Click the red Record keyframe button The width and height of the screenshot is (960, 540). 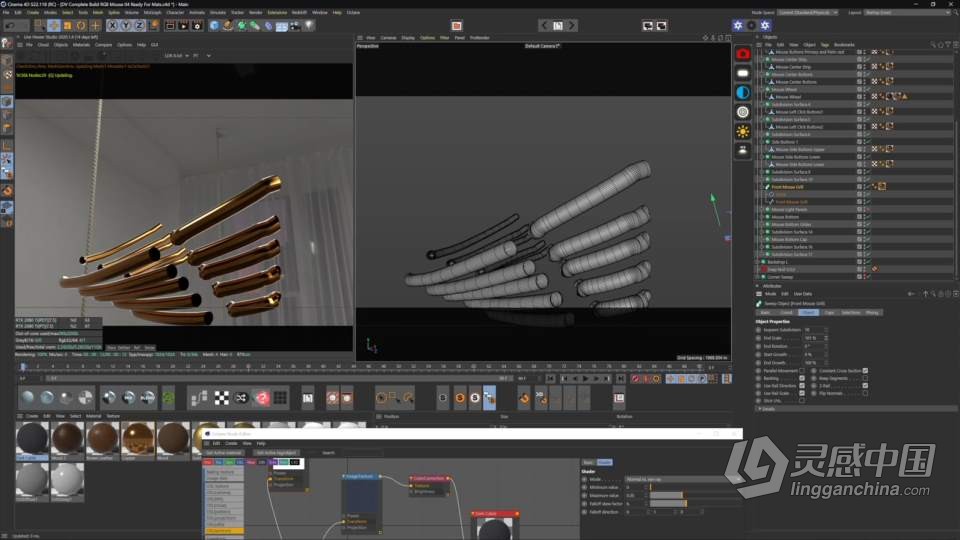click(636, 379)
